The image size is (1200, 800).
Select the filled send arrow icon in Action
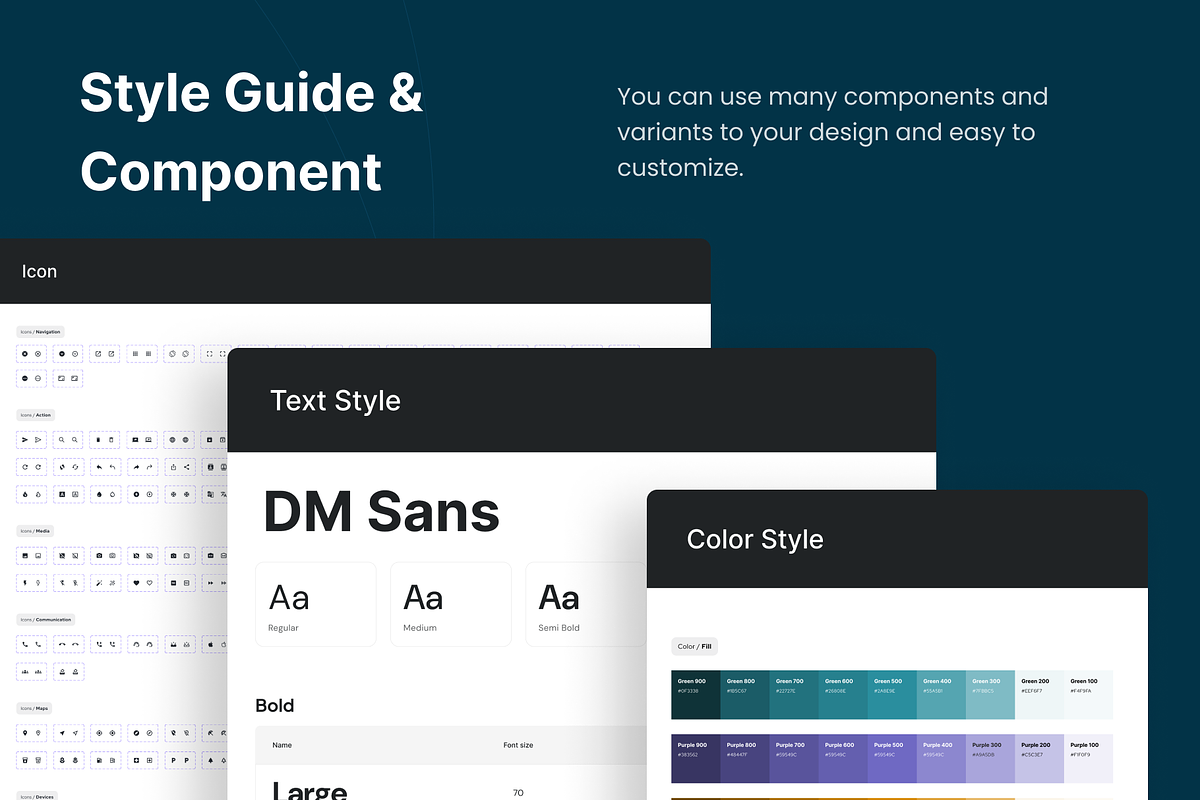tap(25, 440)
